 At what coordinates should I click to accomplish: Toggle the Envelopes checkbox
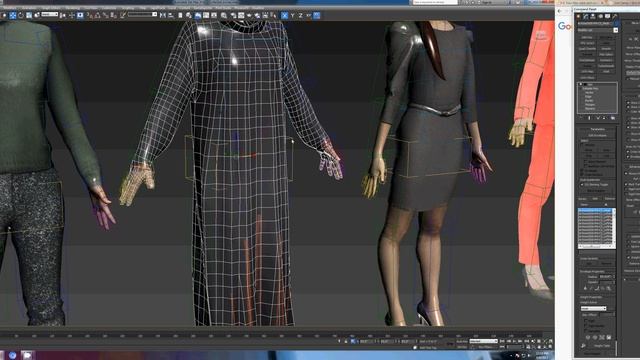tap(582, 171)
